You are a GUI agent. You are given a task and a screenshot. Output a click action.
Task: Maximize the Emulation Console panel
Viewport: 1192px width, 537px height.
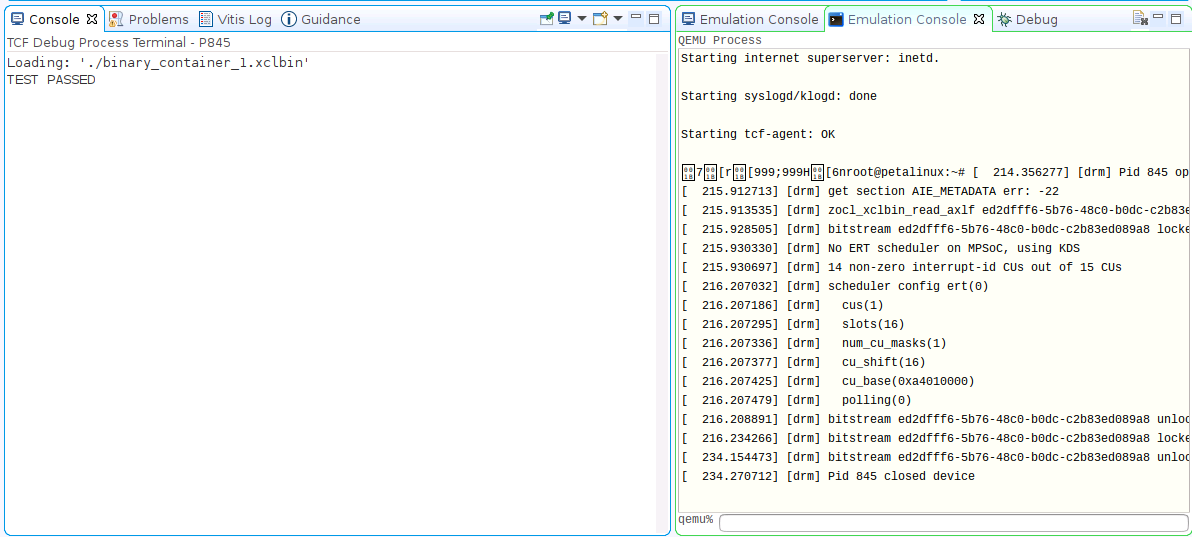coord(1175,19)
